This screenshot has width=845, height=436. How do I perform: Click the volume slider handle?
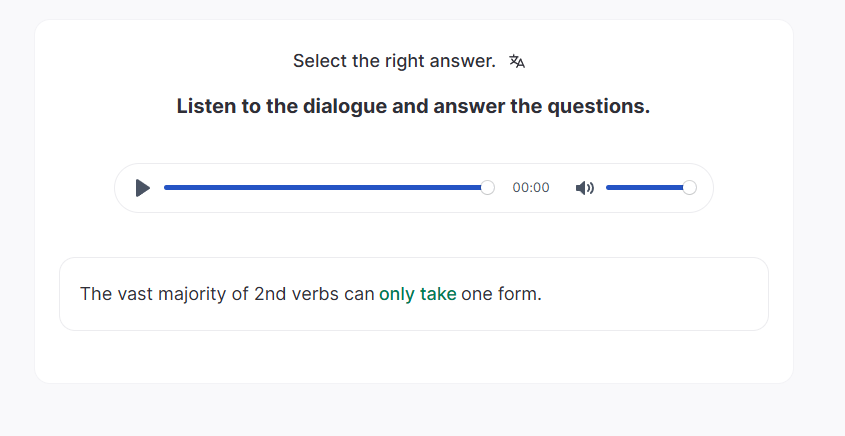tap(689, 188)
